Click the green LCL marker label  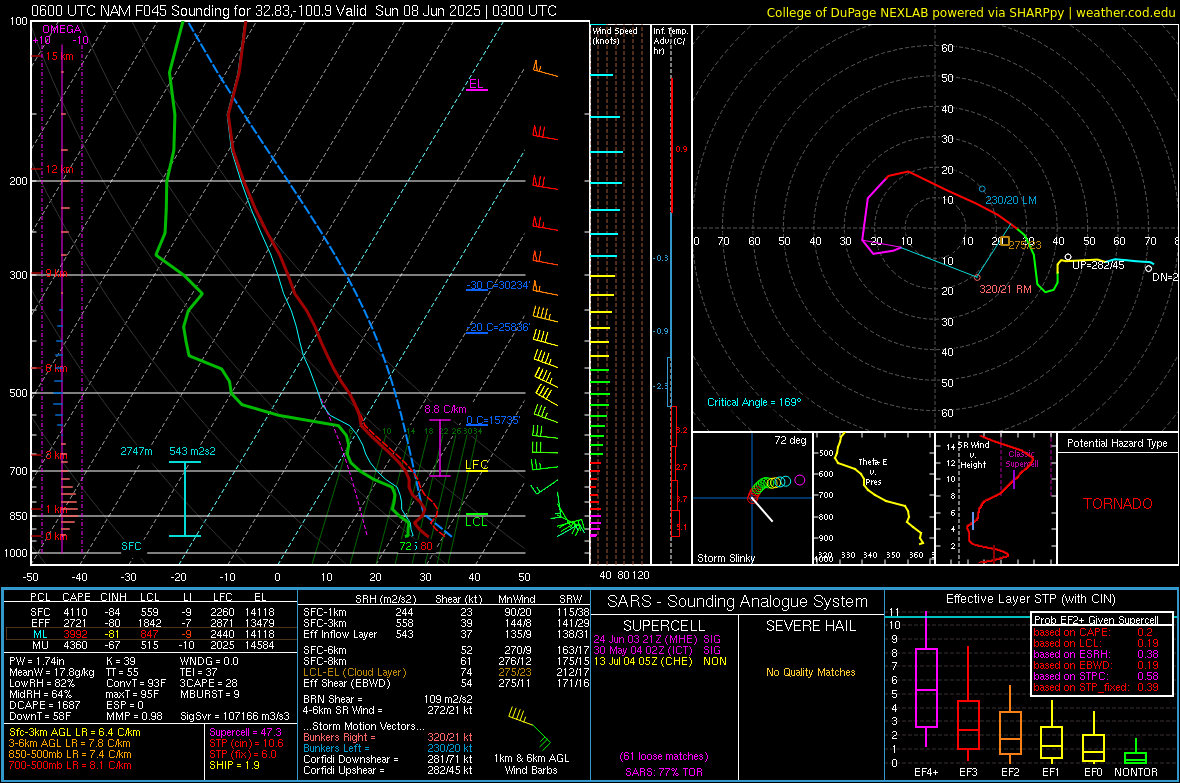476,521
